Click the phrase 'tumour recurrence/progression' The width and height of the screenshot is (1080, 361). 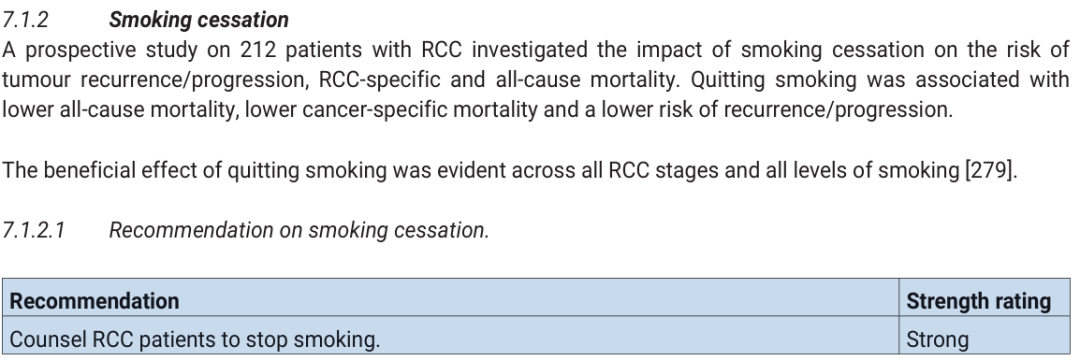pyautogui.click(x=153, y=80)
